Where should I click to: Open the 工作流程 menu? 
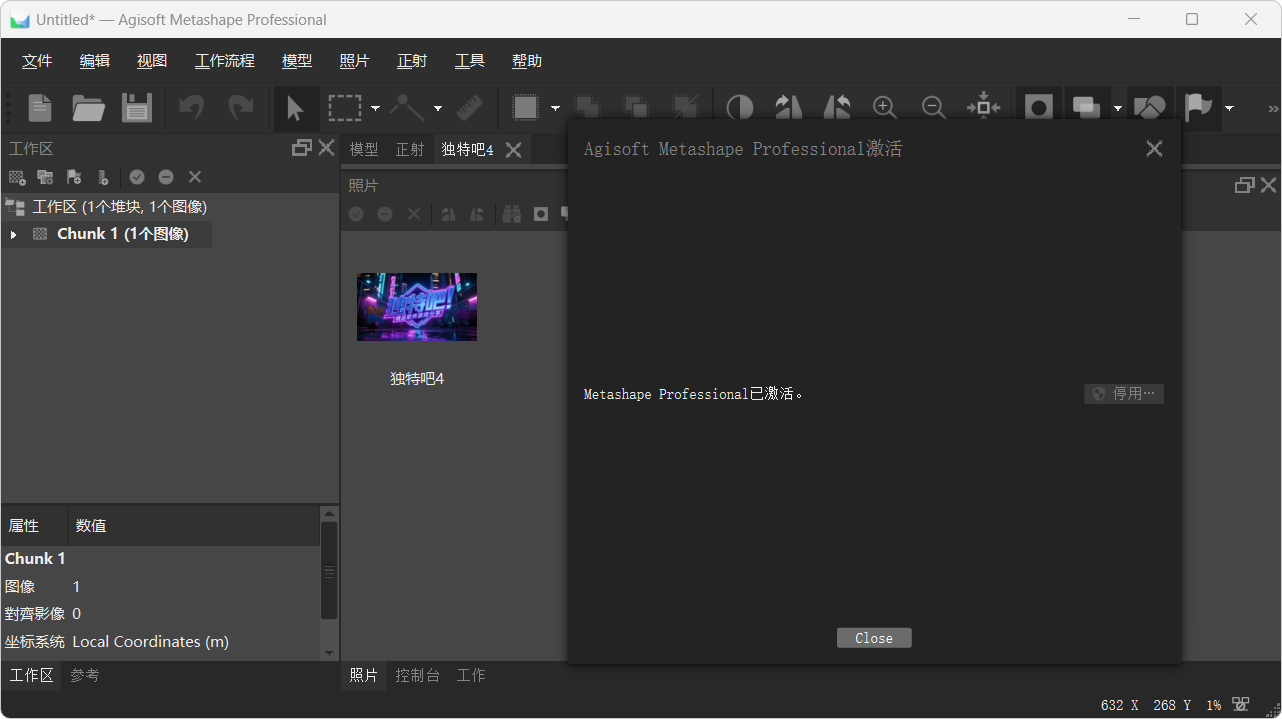point(225,61)
